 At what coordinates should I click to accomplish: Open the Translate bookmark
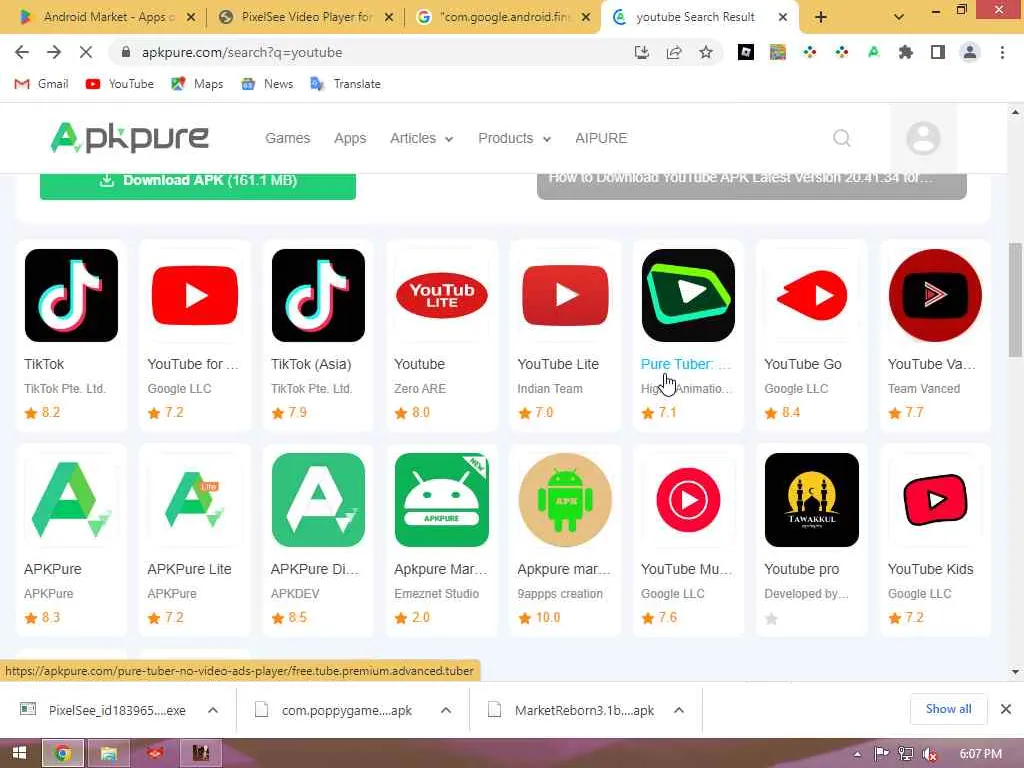[345, 84]
